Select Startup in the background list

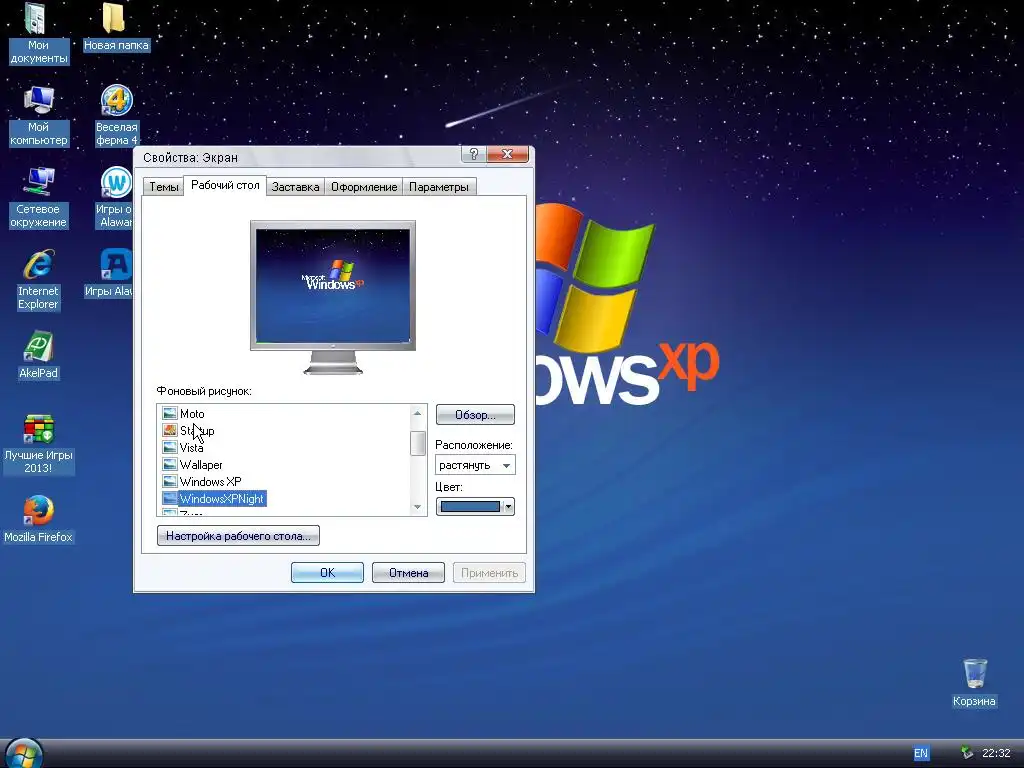click(197, 430)
